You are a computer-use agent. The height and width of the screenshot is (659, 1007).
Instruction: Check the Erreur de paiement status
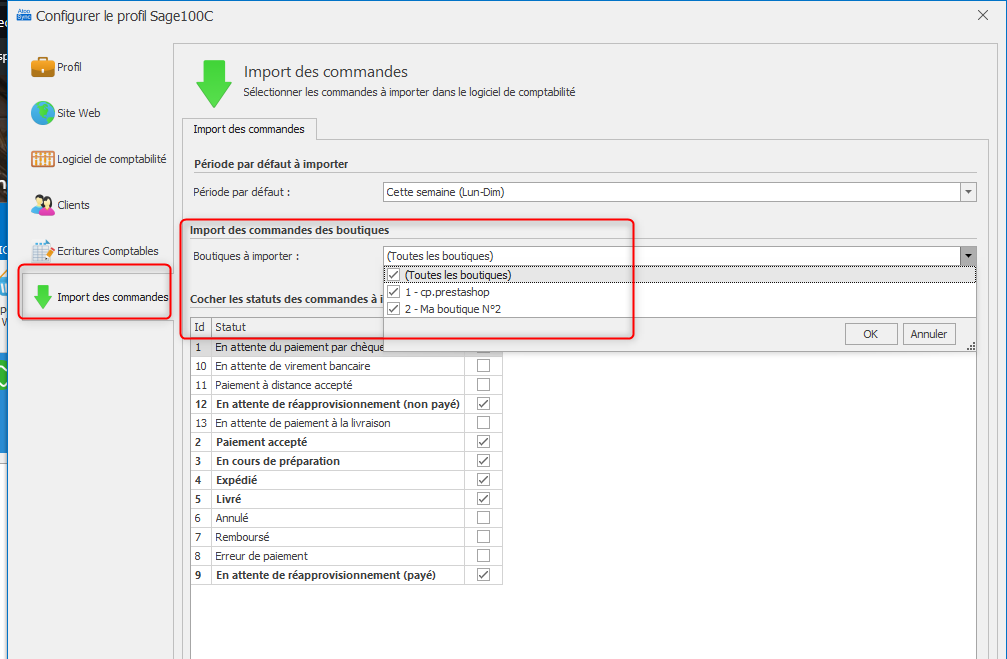[484, 556]
